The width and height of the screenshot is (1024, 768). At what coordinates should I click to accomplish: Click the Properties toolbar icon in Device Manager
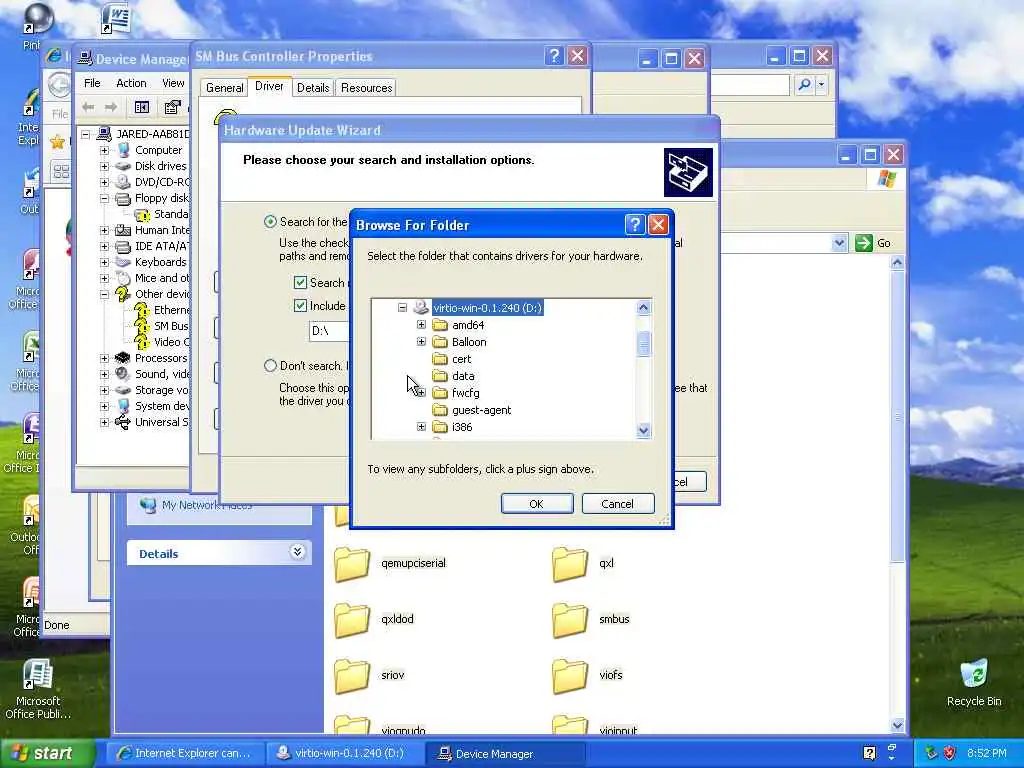click(172, 106)
